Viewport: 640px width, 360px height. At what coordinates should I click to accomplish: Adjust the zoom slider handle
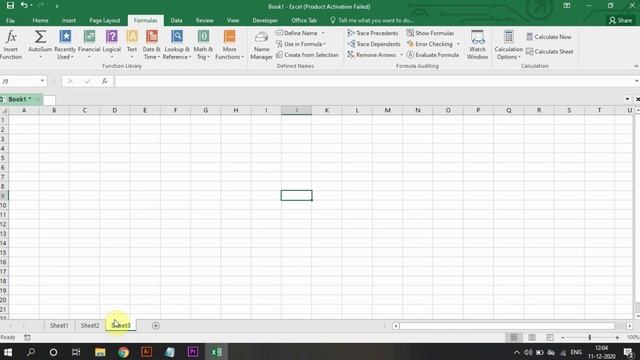click(590, 338)
